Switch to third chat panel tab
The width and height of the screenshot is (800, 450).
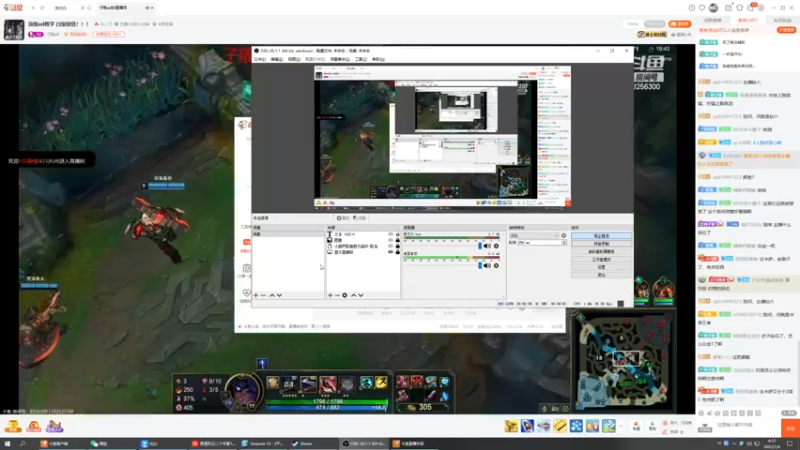782,20
